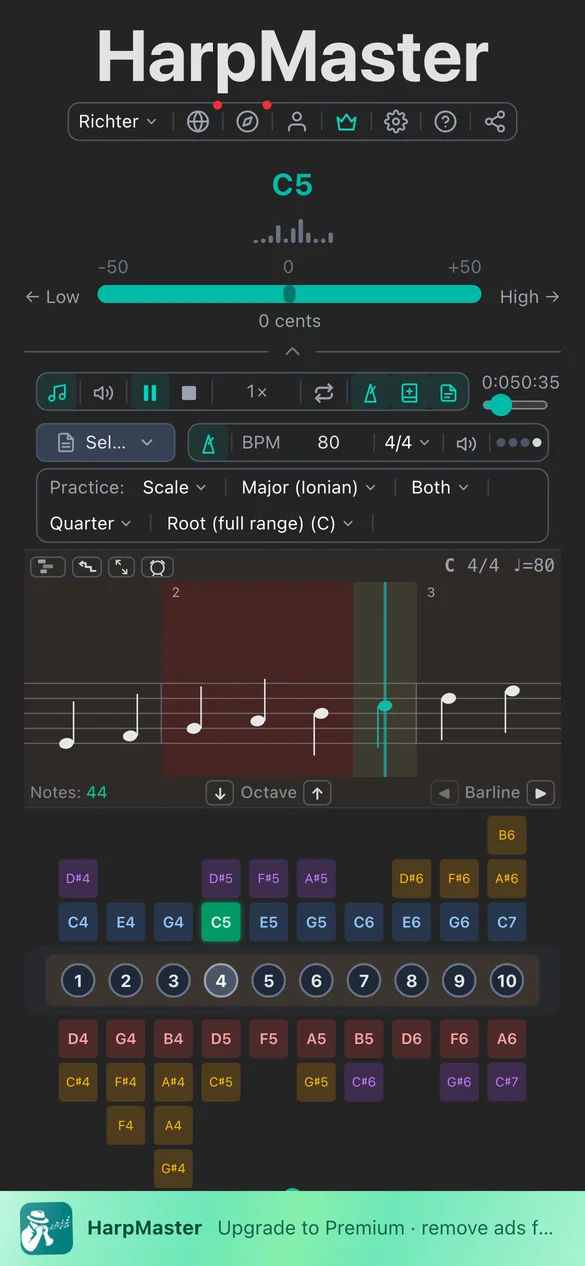Toggle the metronome next to BPM

pos(209,443)
